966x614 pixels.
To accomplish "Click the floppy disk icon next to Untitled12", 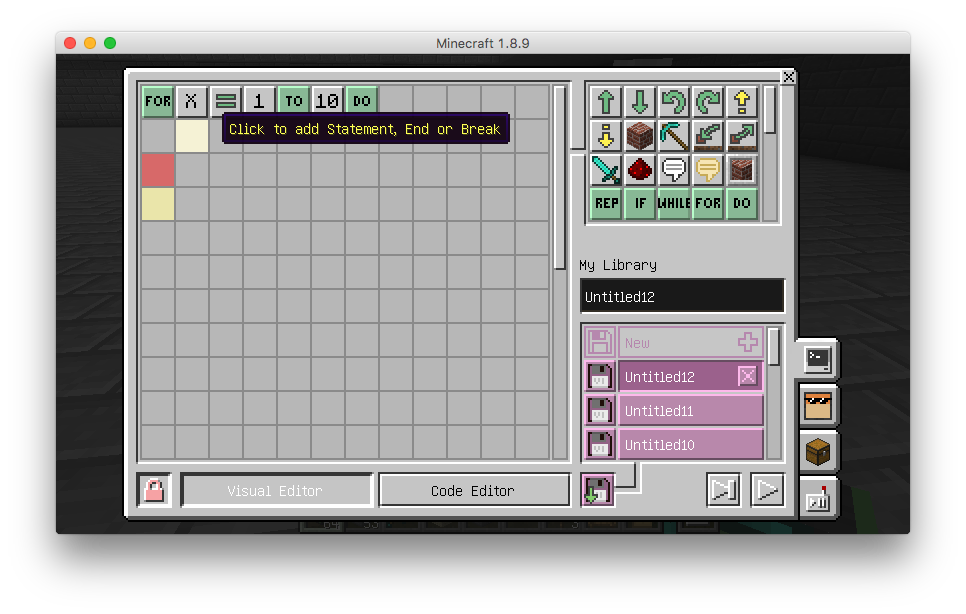I will coord(599,376).
